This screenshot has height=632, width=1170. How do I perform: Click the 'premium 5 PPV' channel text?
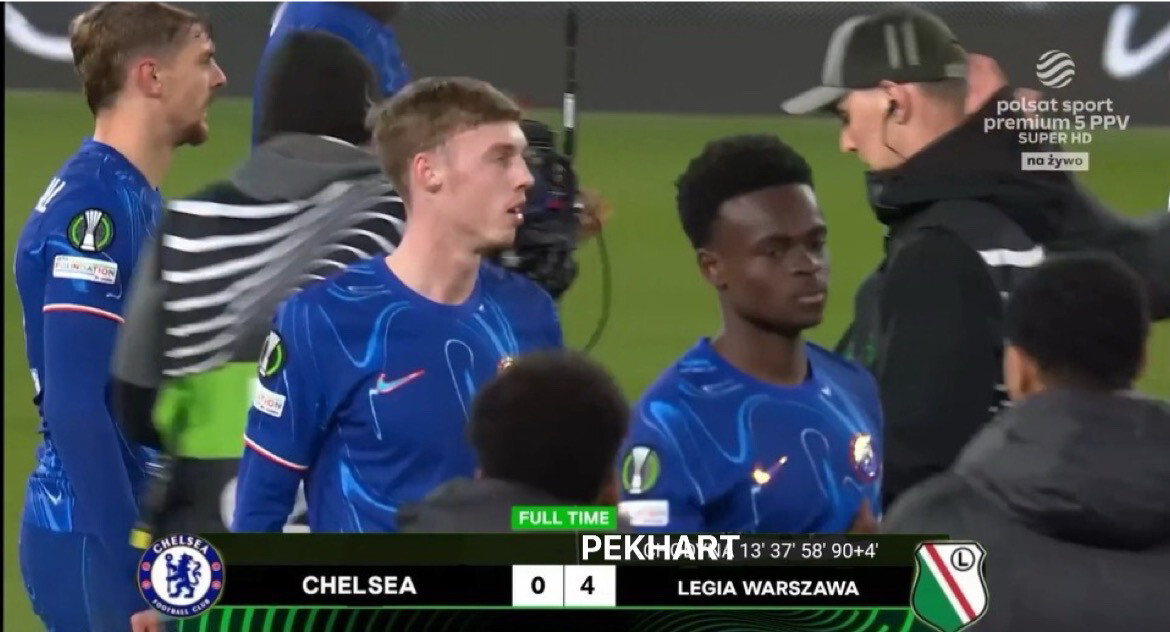[1056, 122]
